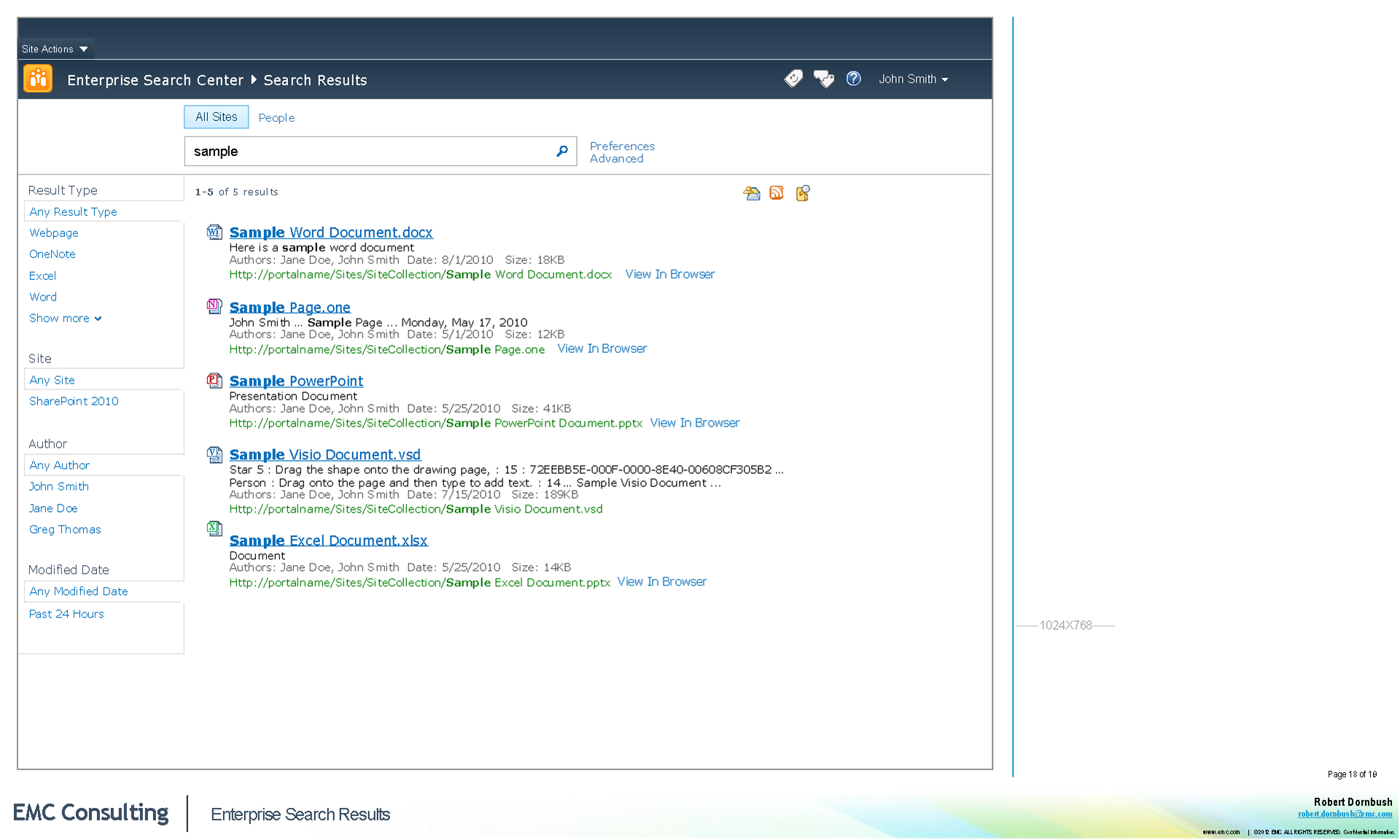
Task: Switch to the People search tab
Action: coord(276,117)
